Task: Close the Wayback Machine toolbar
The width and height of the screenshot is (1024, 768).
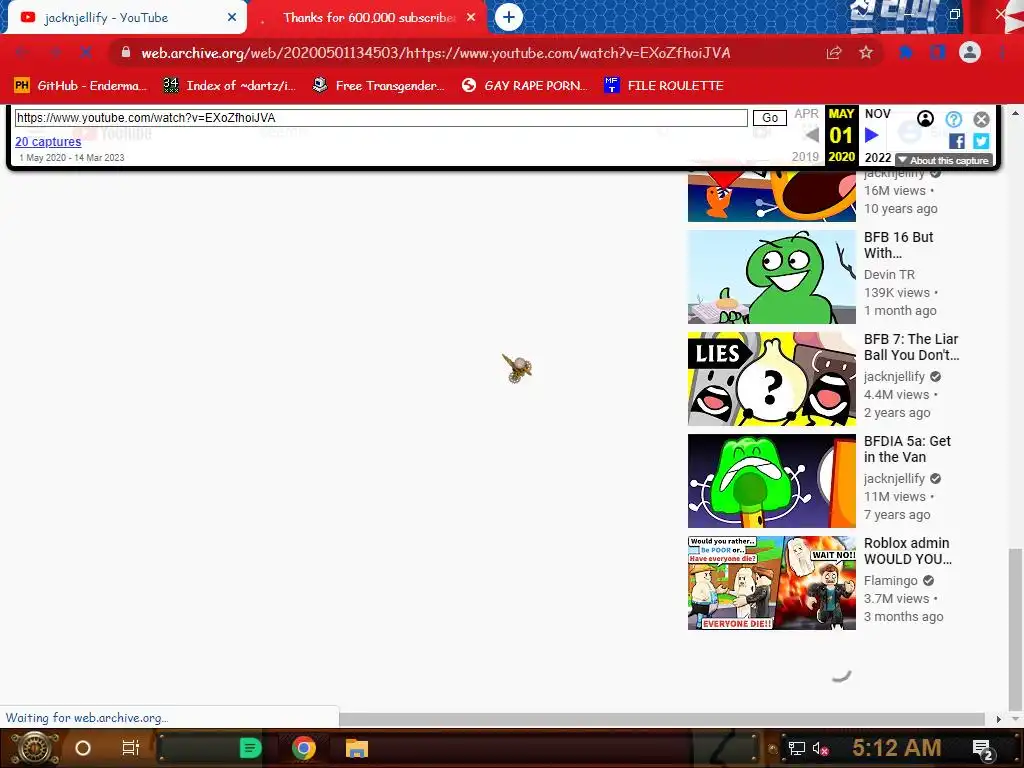Action: tap(982, 119)
